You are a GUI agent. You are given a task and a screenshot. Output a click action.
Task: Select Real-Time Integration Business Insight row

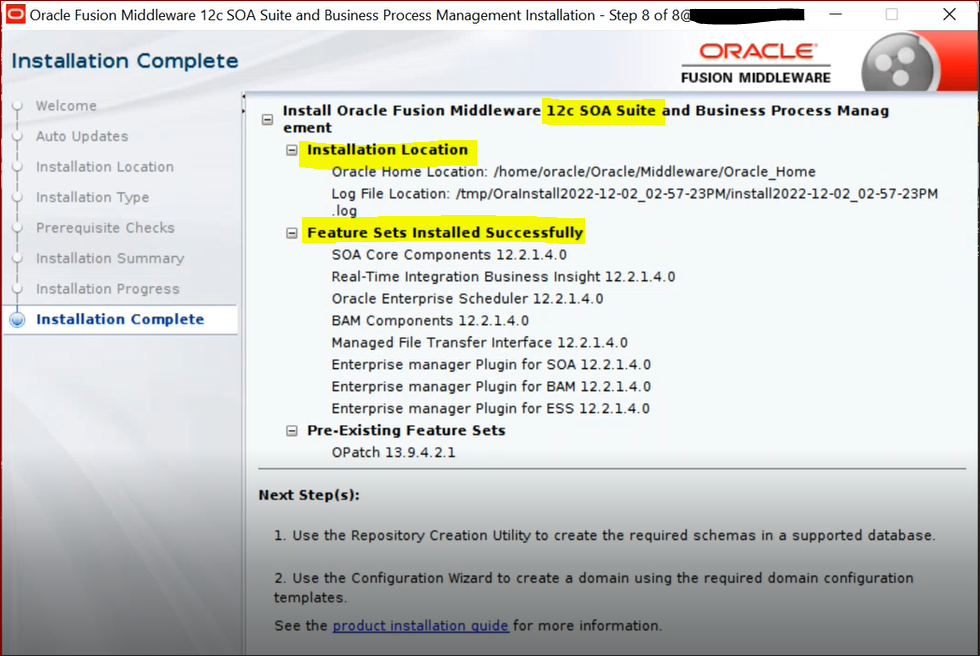(x=503, y=277)
